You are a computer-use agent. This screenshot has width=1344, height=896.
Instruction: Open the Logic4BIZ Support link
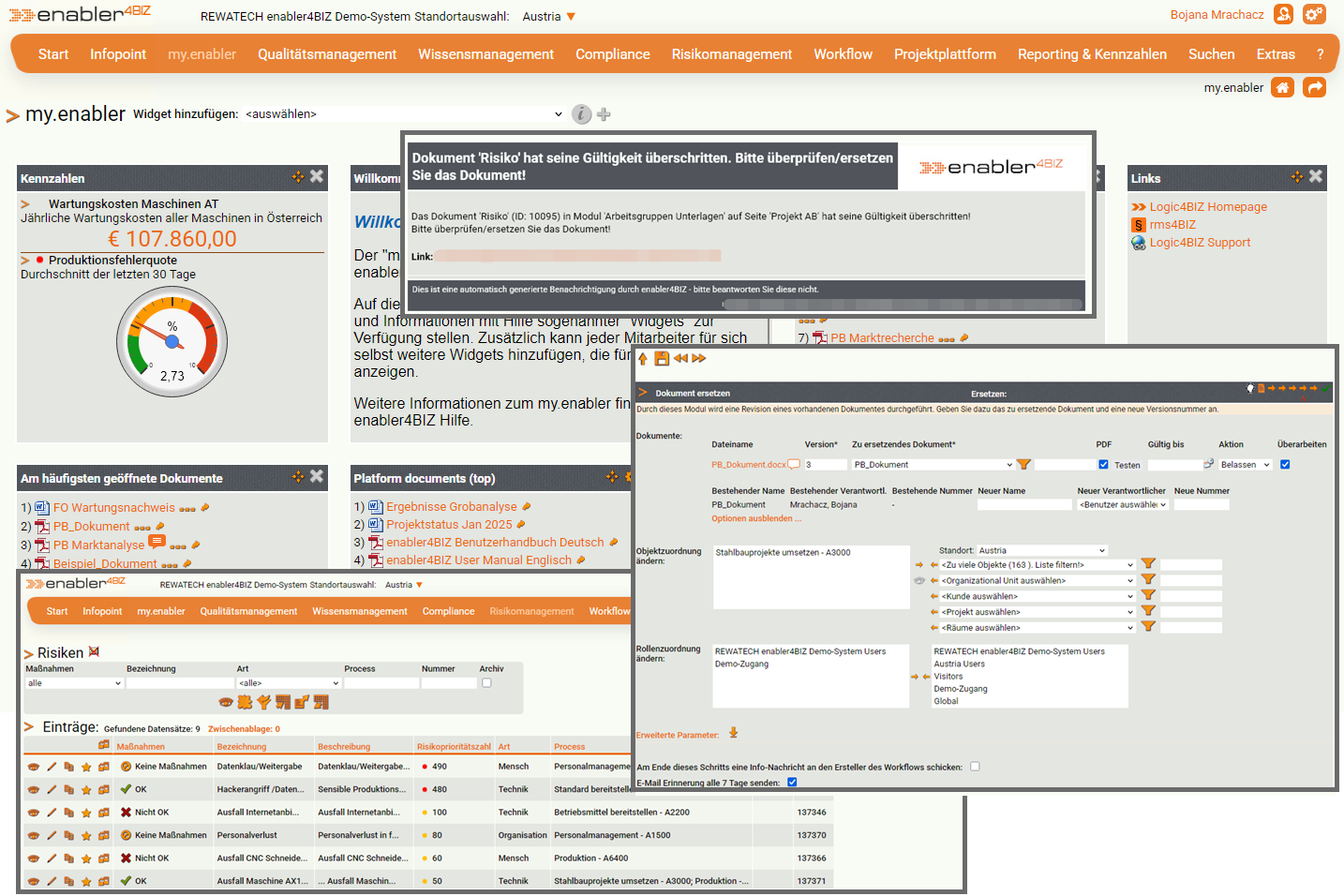click(1200, 243)
